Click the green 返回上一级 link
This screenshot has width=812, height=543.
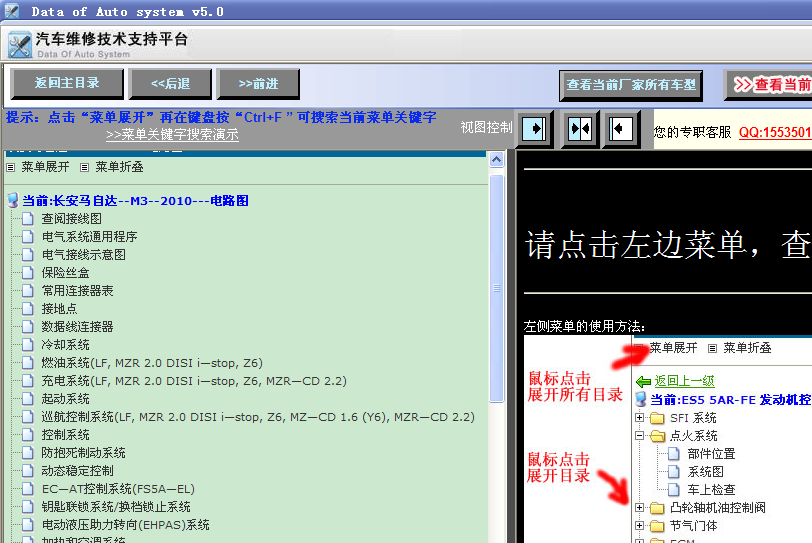(x=684, y=381)
